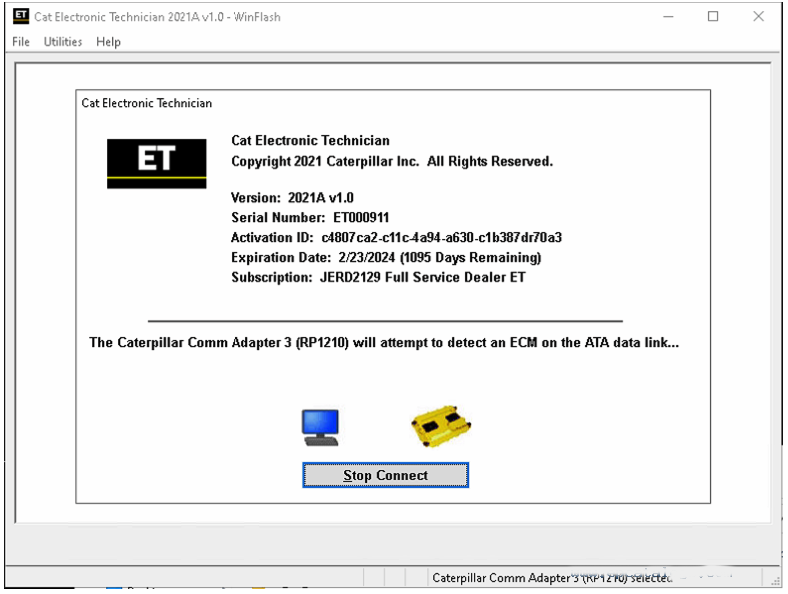788x594 pixels.
Task: Click the Activation ID value line
Action: pyautogui.click(x=396, y=237)
